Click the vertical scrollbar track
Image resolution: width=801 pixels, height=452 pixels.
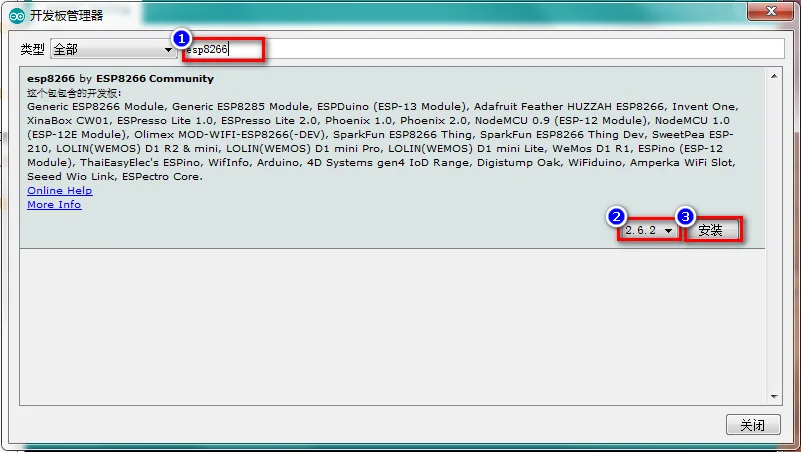tap(774, 236)
